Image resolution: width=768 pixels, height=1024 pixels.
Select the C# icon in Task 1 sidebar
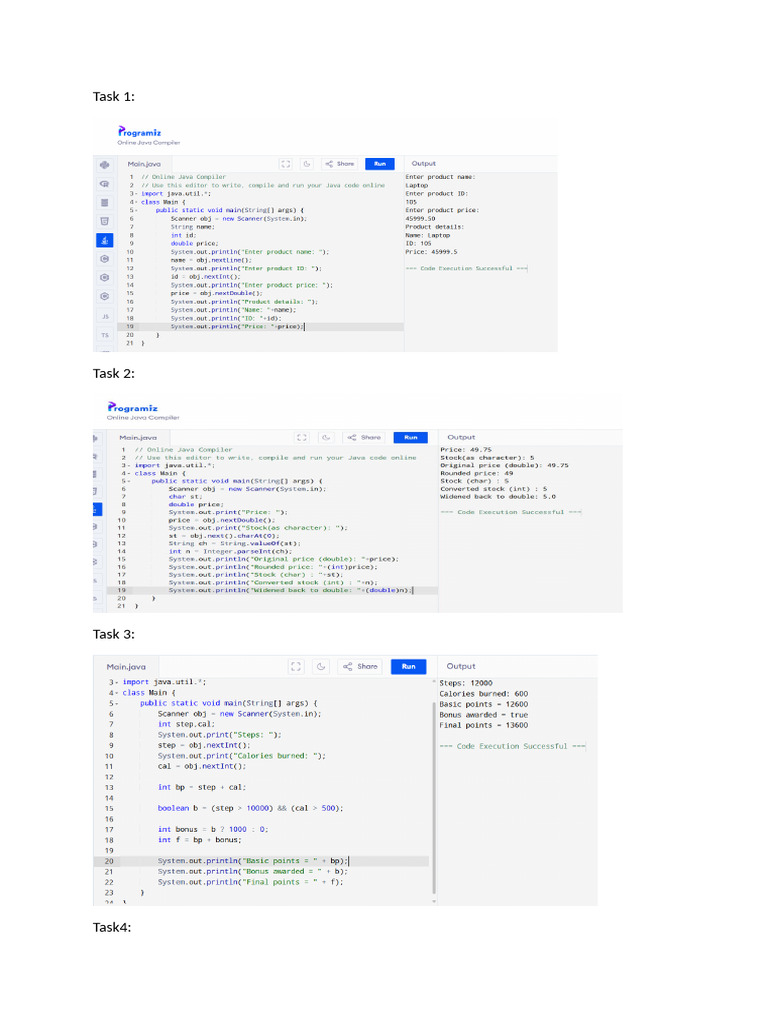click(104, 296)
